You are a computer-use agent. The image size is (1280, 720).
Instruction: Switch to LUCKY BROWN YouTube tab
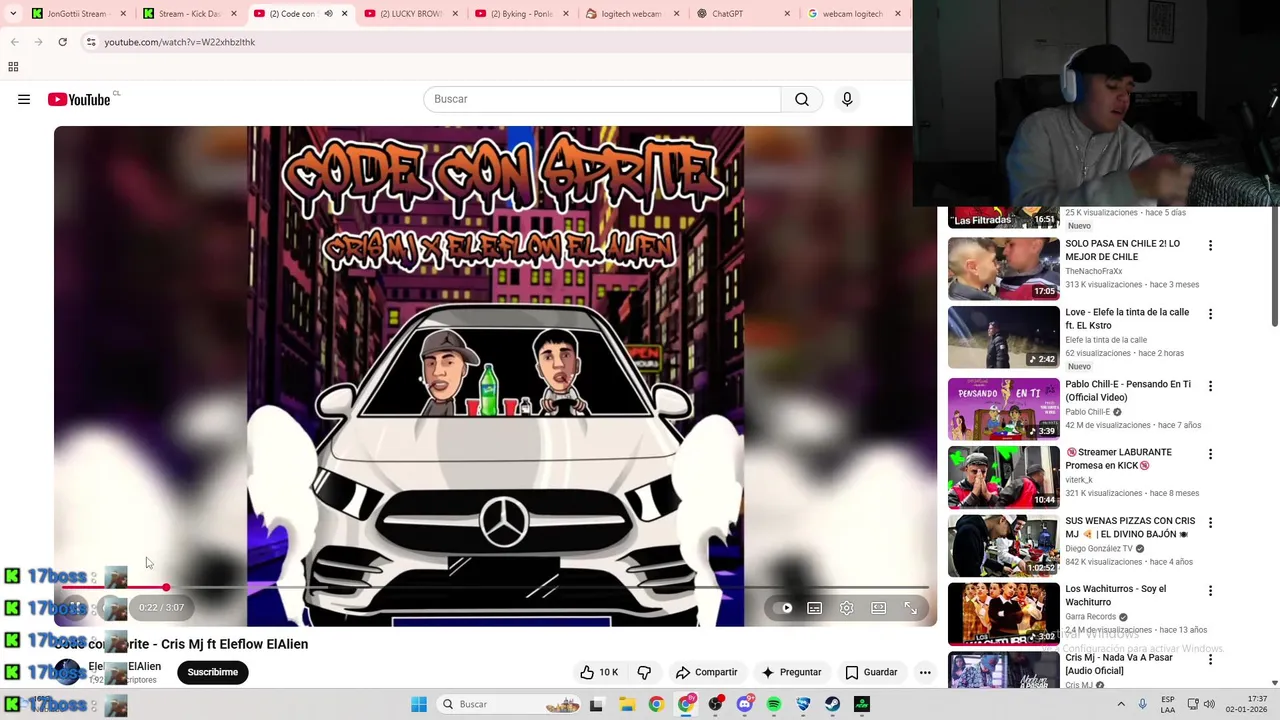[410, 14]
